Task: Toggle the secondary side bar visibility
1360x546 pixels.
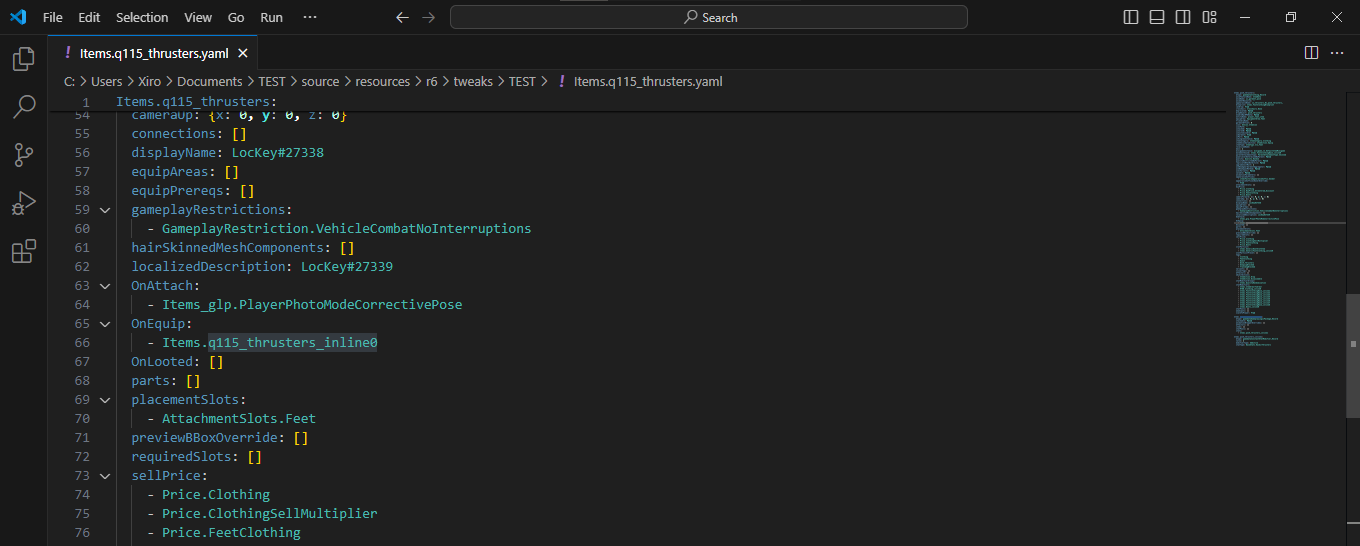Action: coord(1183,17)
